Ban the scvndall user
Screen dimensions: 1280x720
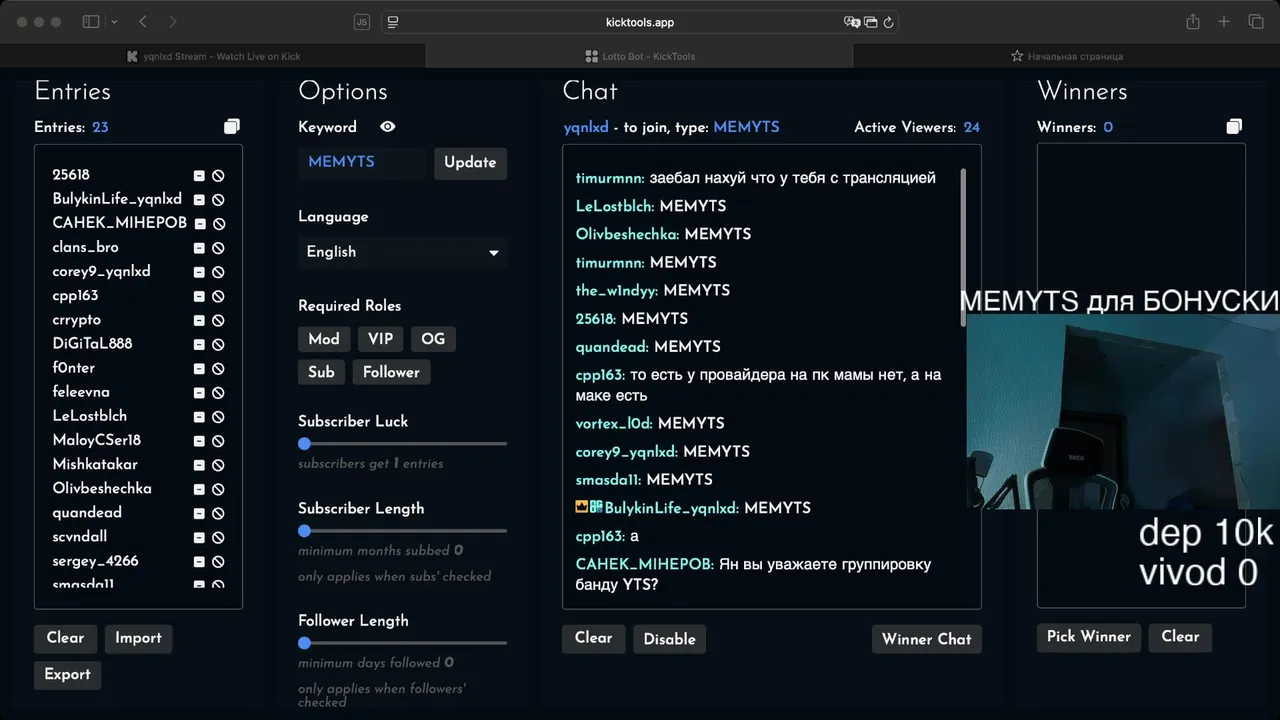coord(218,537)
